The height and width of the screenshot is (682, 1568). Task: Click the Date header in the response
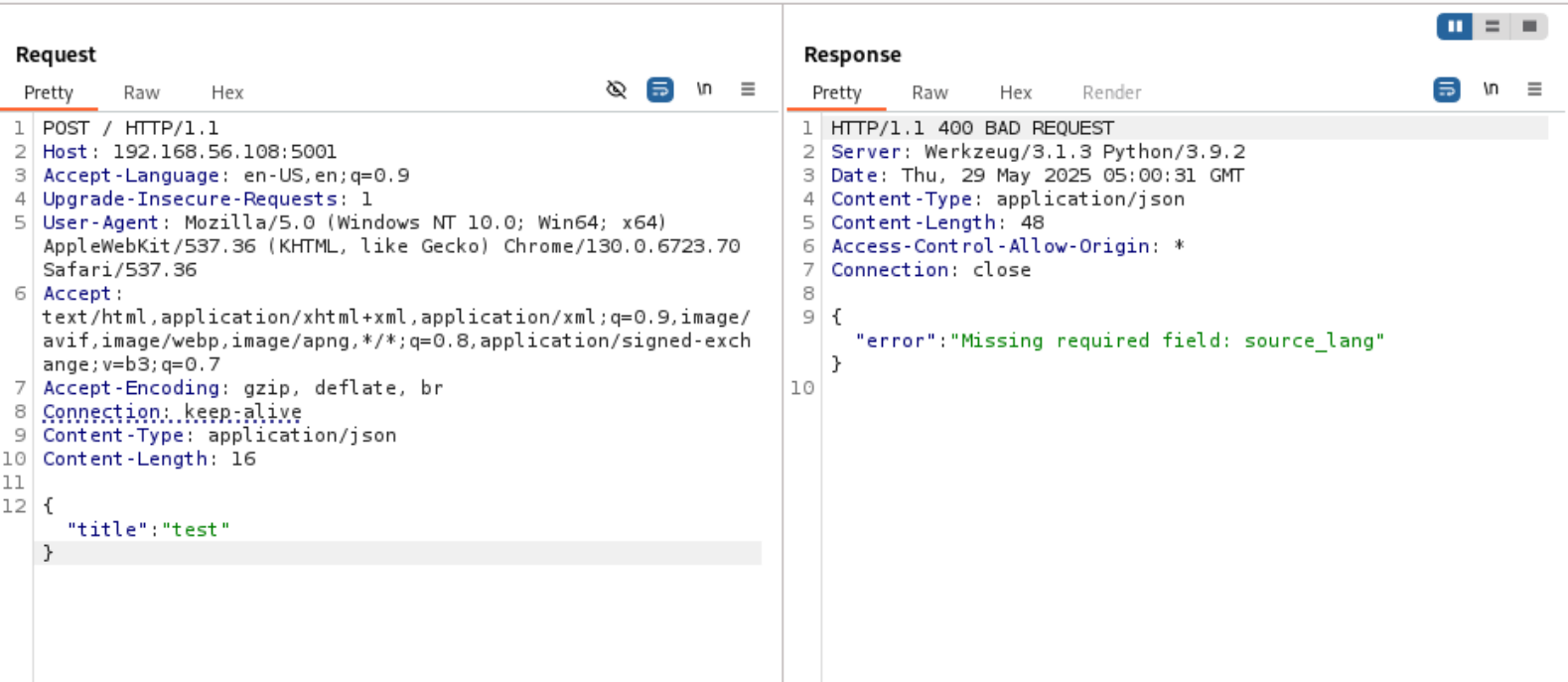click(1038, 176)
